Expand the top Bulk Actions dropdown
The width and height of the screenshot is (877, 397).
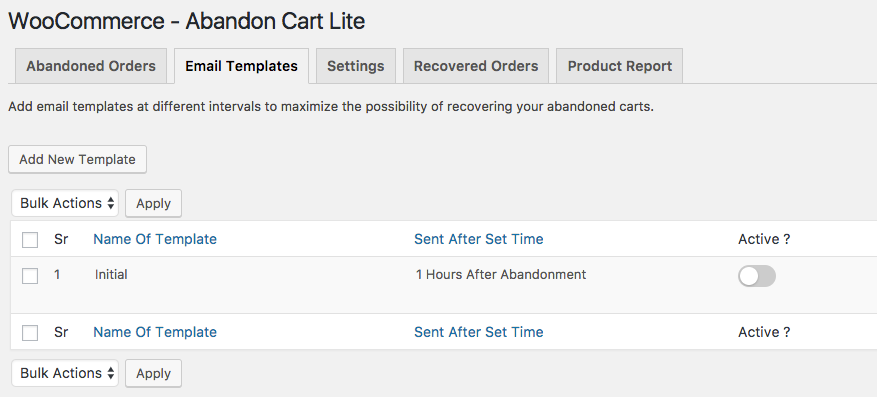coord(65,203)
